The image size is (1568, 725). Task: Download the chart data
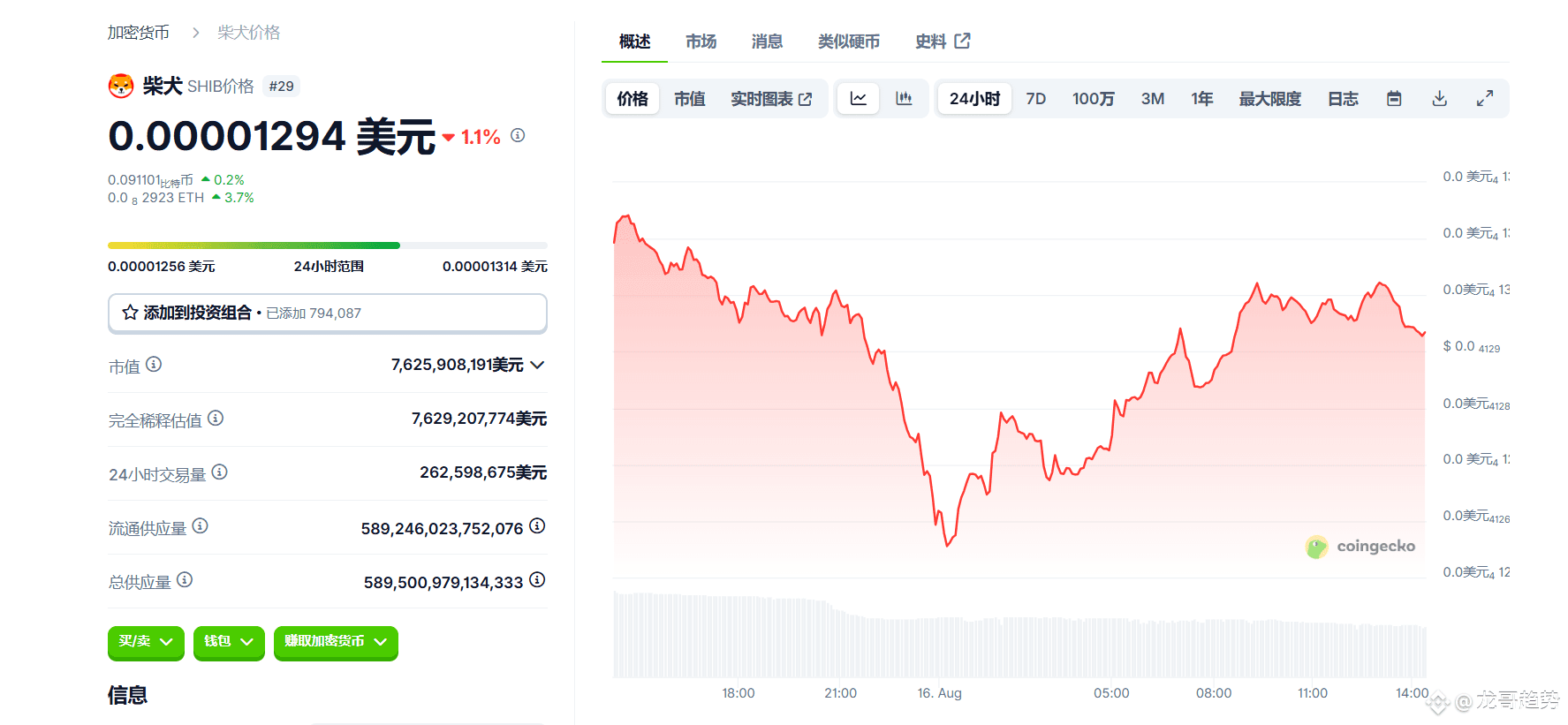coord(1439,99)
